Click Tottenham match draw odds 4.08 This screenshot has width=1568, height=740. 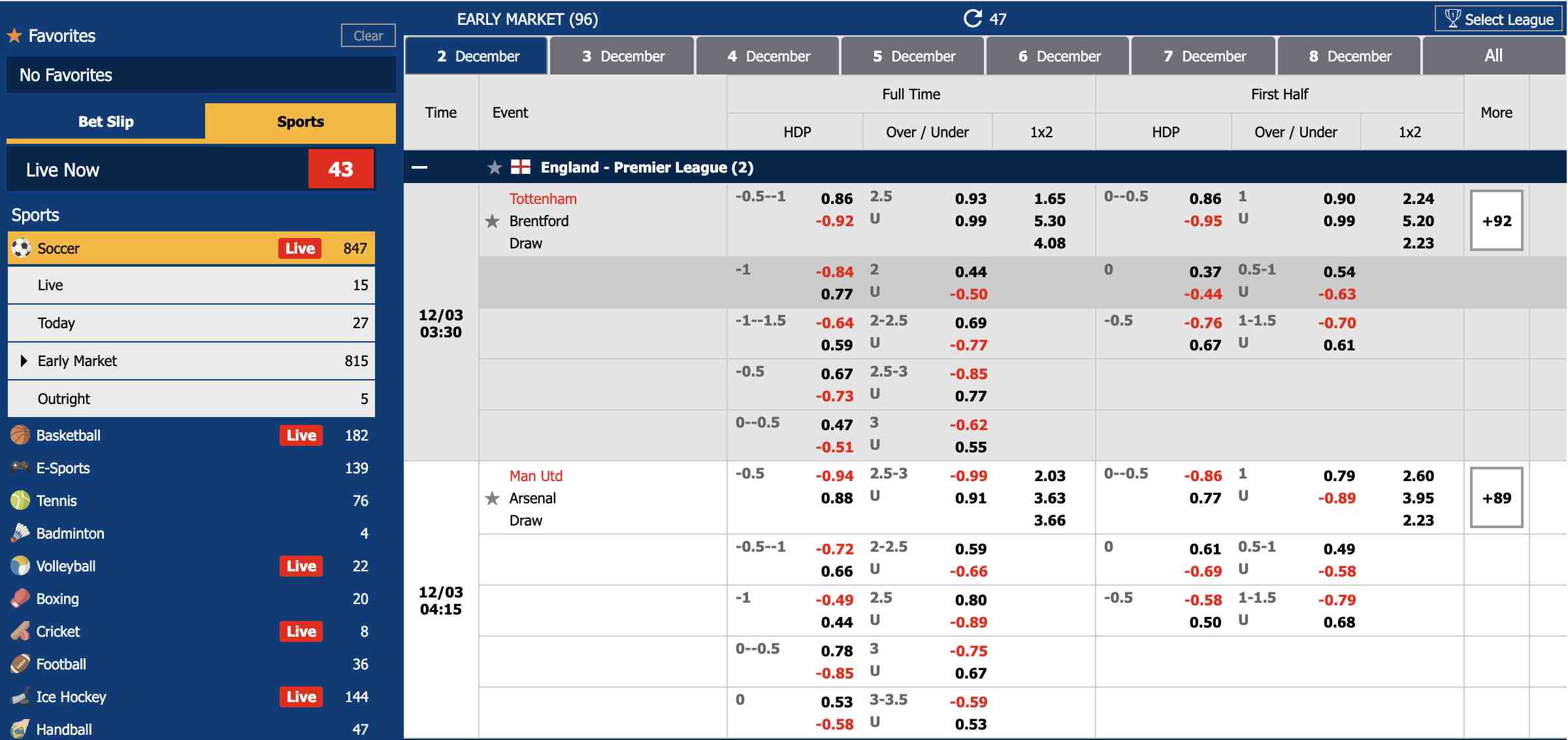click(1049, 243)
